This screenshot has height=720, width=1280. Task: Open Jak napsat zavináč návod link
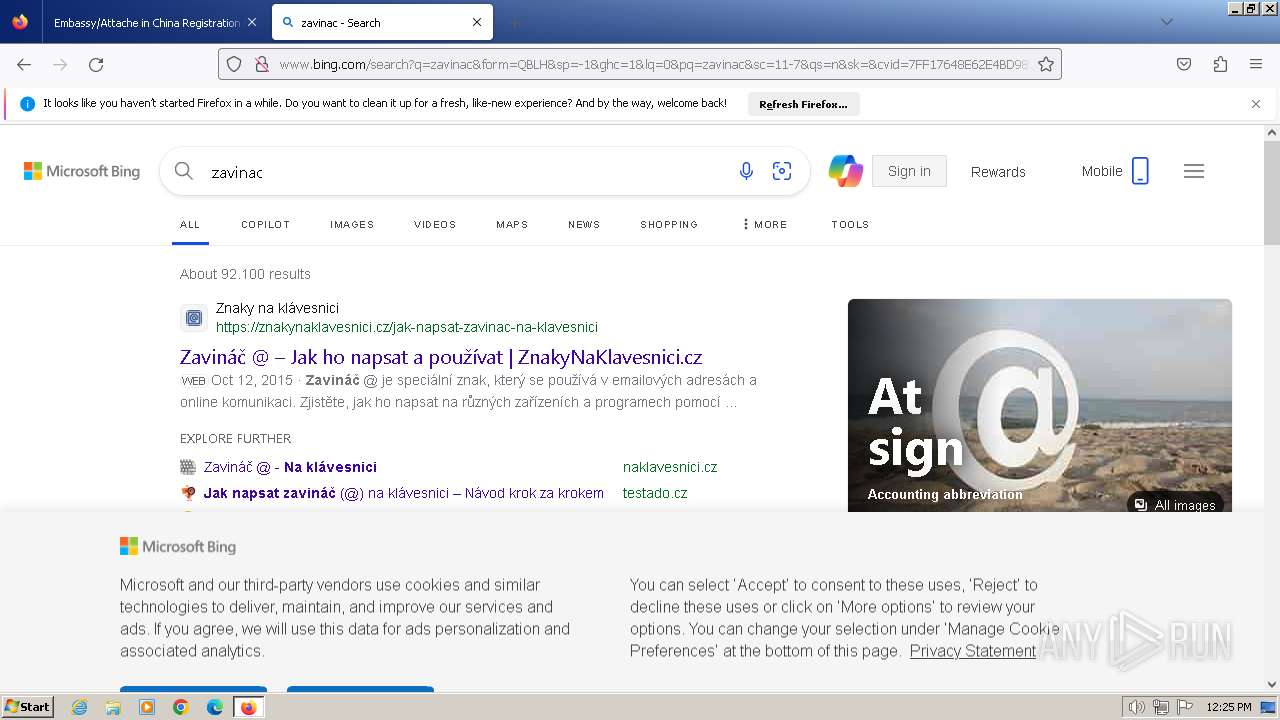403,493
